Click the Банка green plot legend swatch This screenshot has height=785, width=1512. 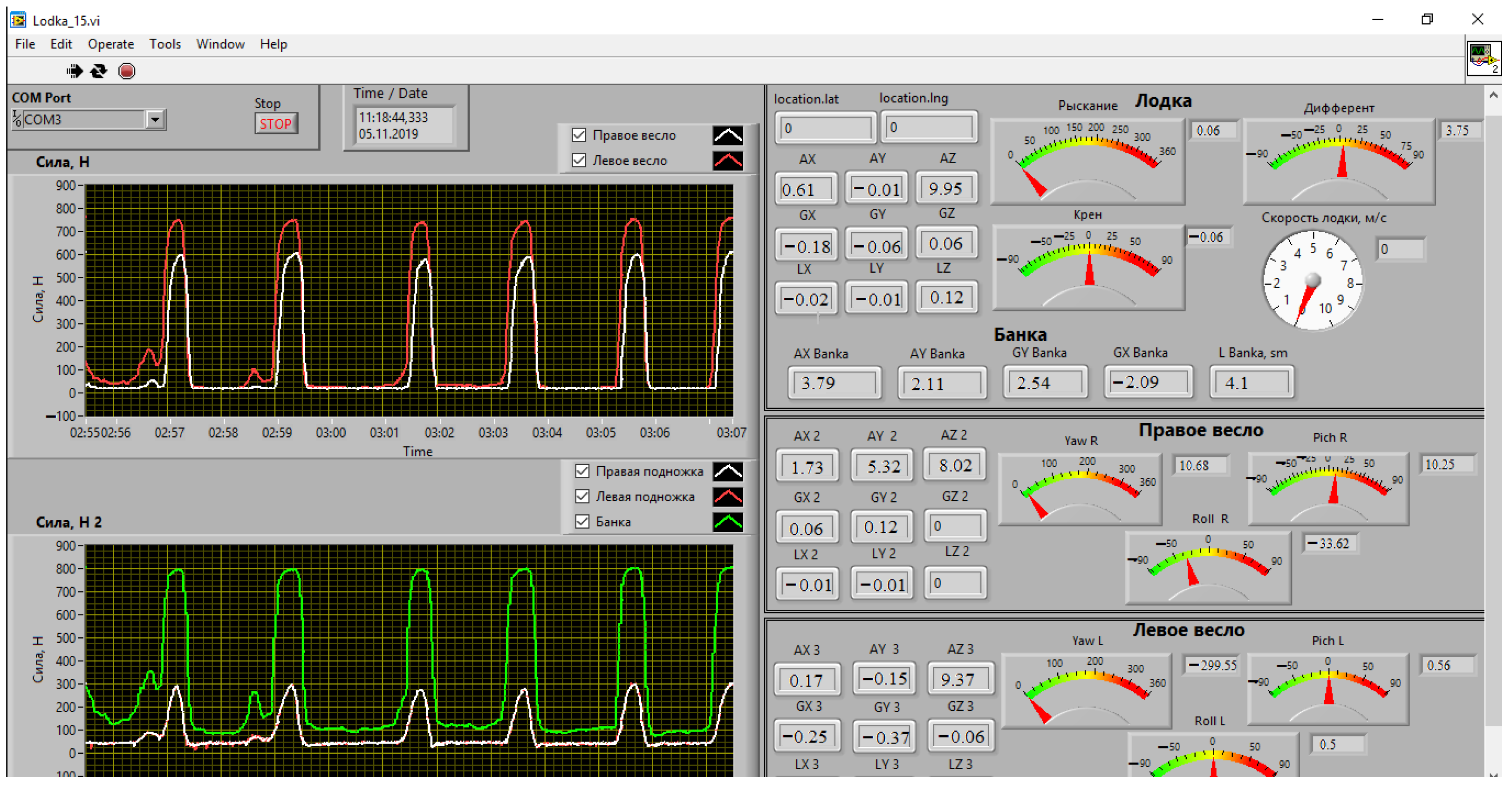click(x=728, y=522)
